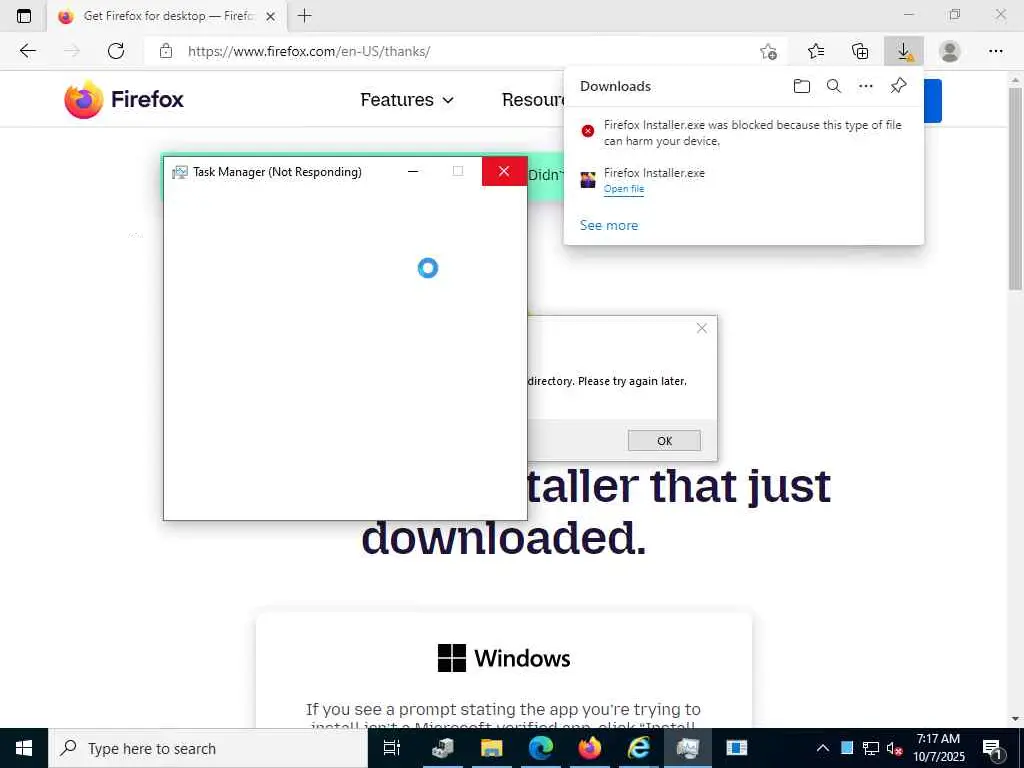This screenshot has height=768, width=1024.
Task: View site information lock icon
Action: click(166, 51)
